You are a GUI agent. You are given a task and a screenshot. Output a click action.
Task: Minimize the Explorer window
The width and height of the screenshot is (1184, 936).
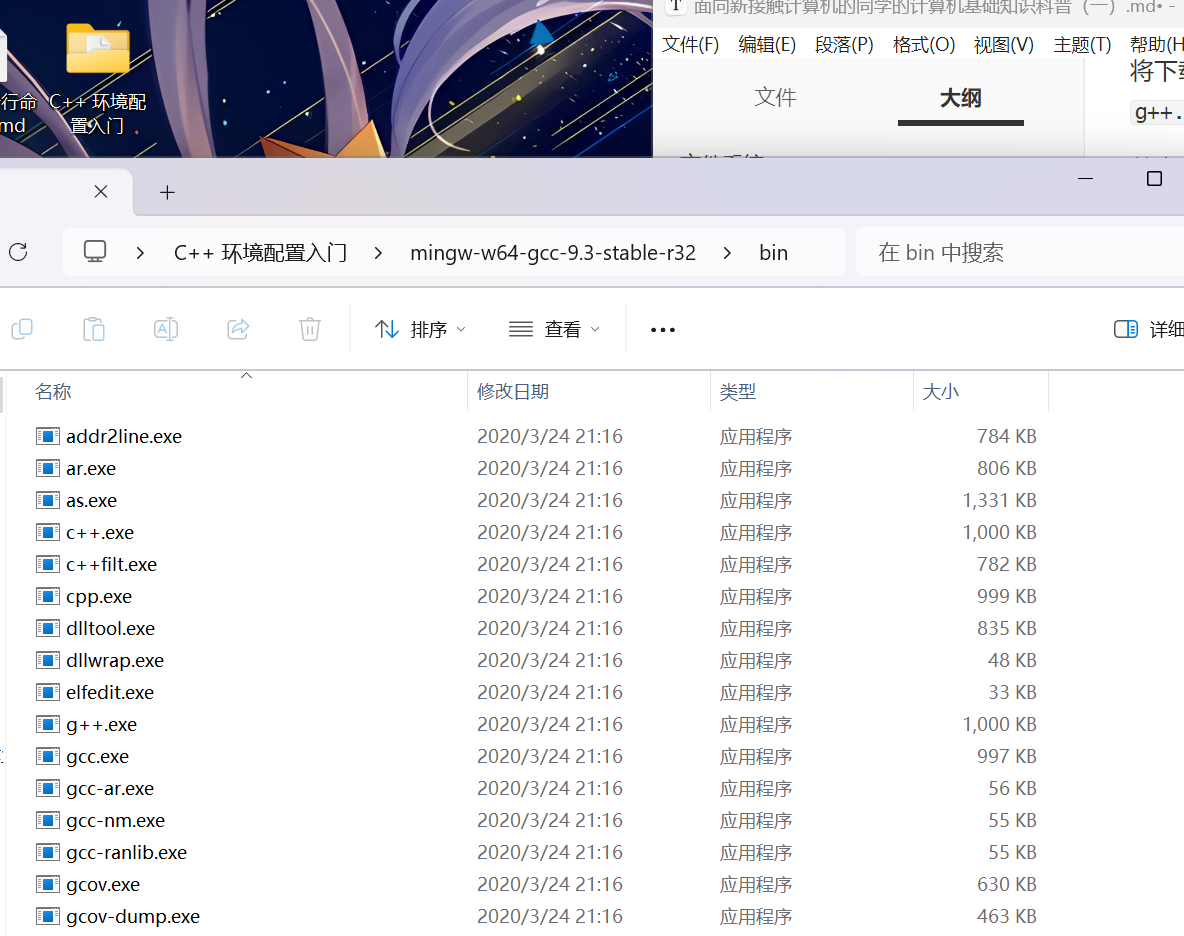point(1085,179)
